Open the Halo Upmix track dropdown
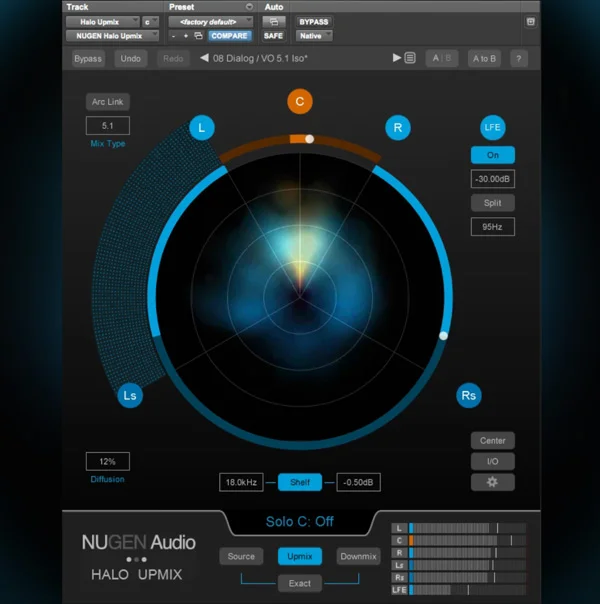The width and height of the screenshot is (600, 604). [x=103, y=22]
